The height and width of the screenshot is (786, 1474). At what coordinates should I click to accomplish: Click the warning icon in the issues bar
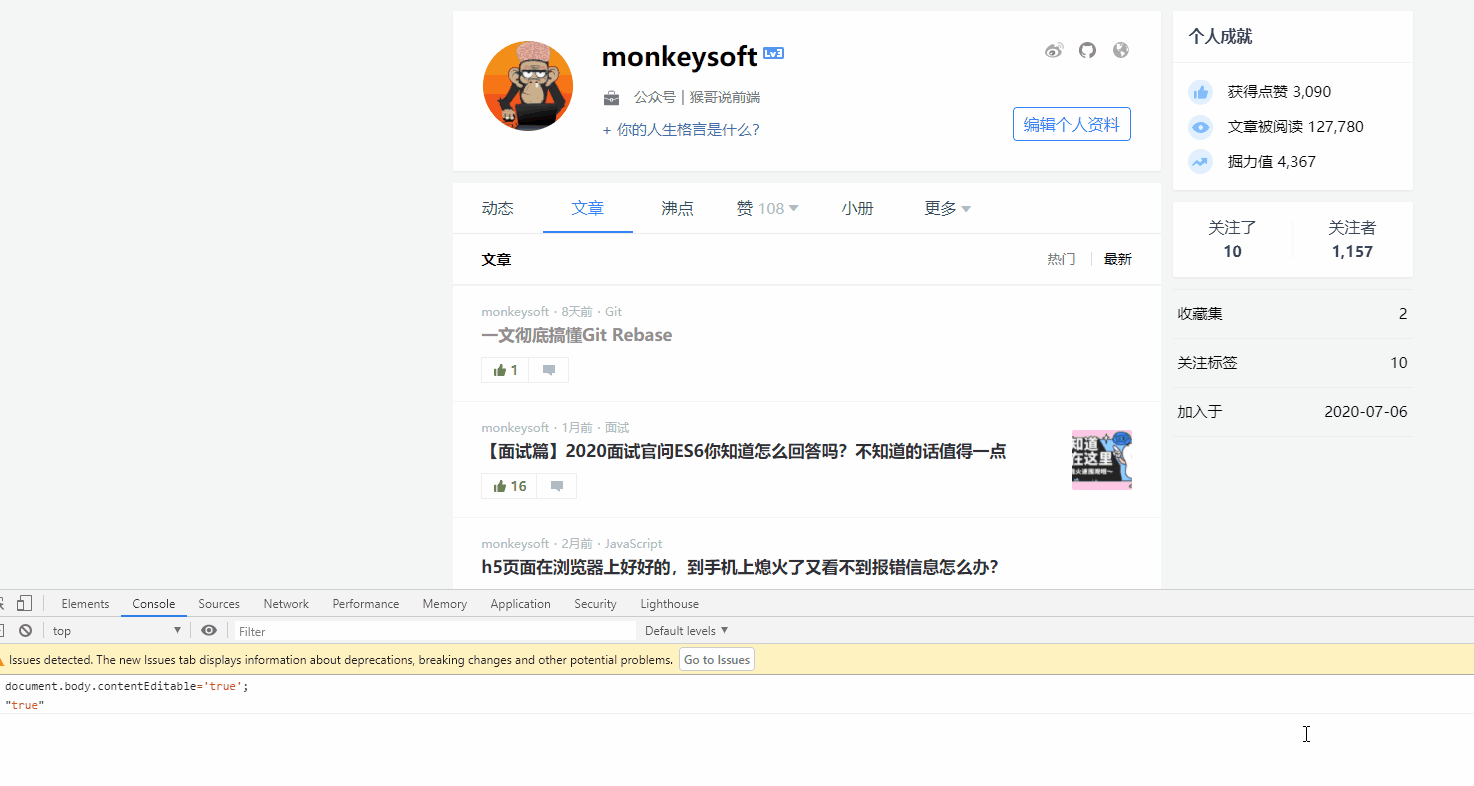click(x=3, y=660)
